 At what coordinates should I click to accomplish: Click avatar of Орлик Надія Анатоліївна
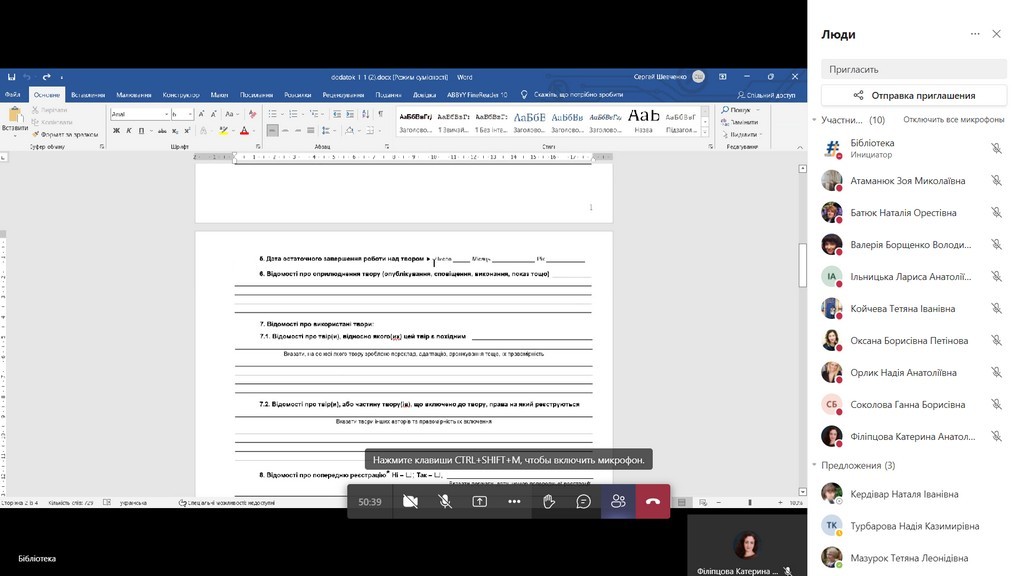pos(832,372)
